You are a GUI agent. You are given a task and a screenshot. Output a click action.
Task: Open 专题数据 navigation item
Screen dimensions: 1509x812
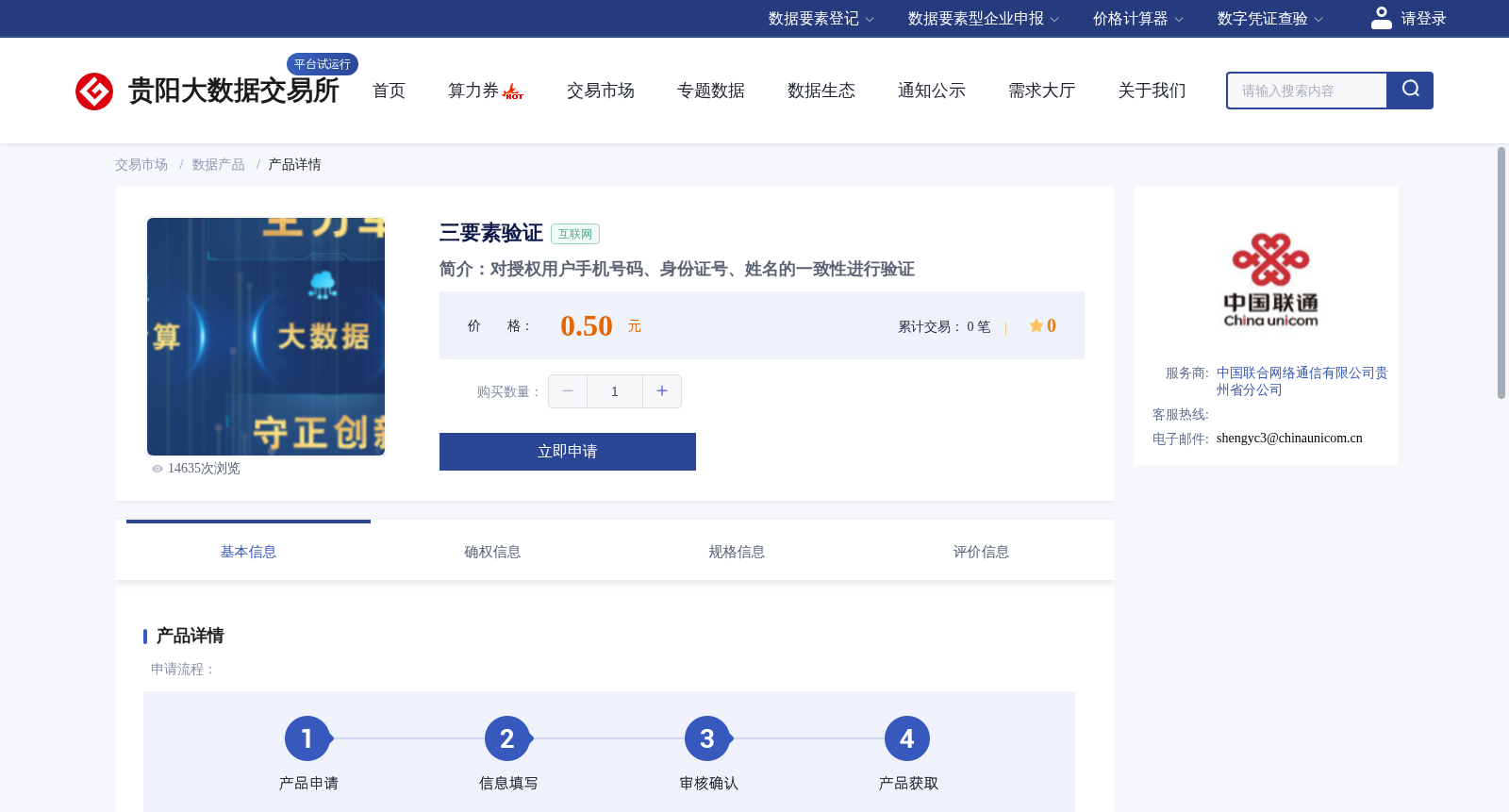pyautogui.click(x=711, y=91)
